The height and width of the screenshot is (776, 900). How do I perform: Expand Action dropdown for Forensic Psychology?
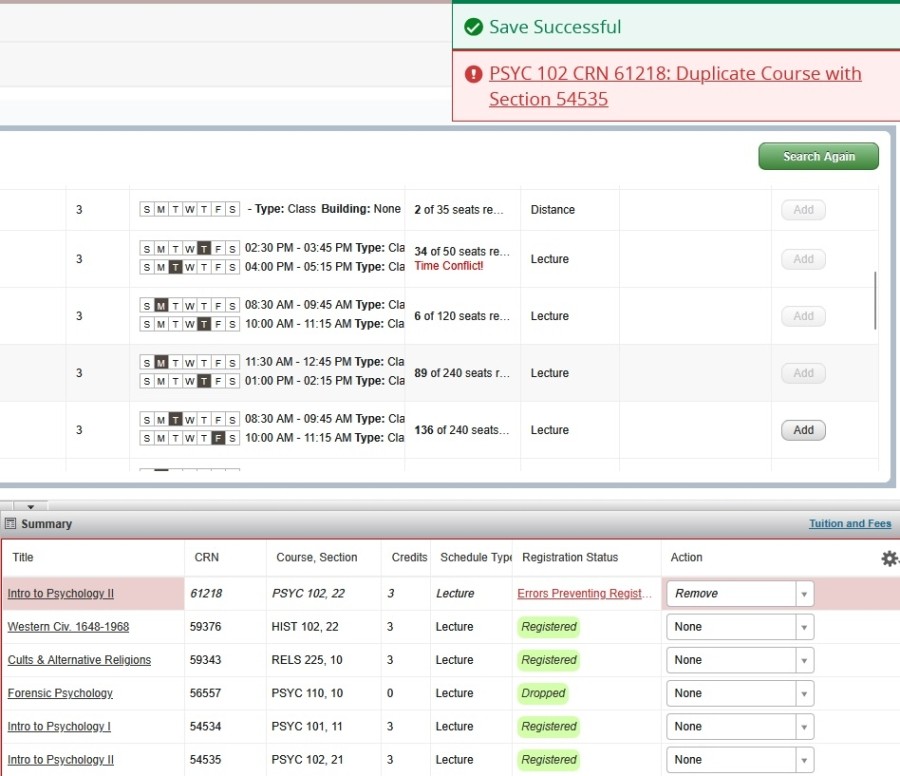pos(803,693)
